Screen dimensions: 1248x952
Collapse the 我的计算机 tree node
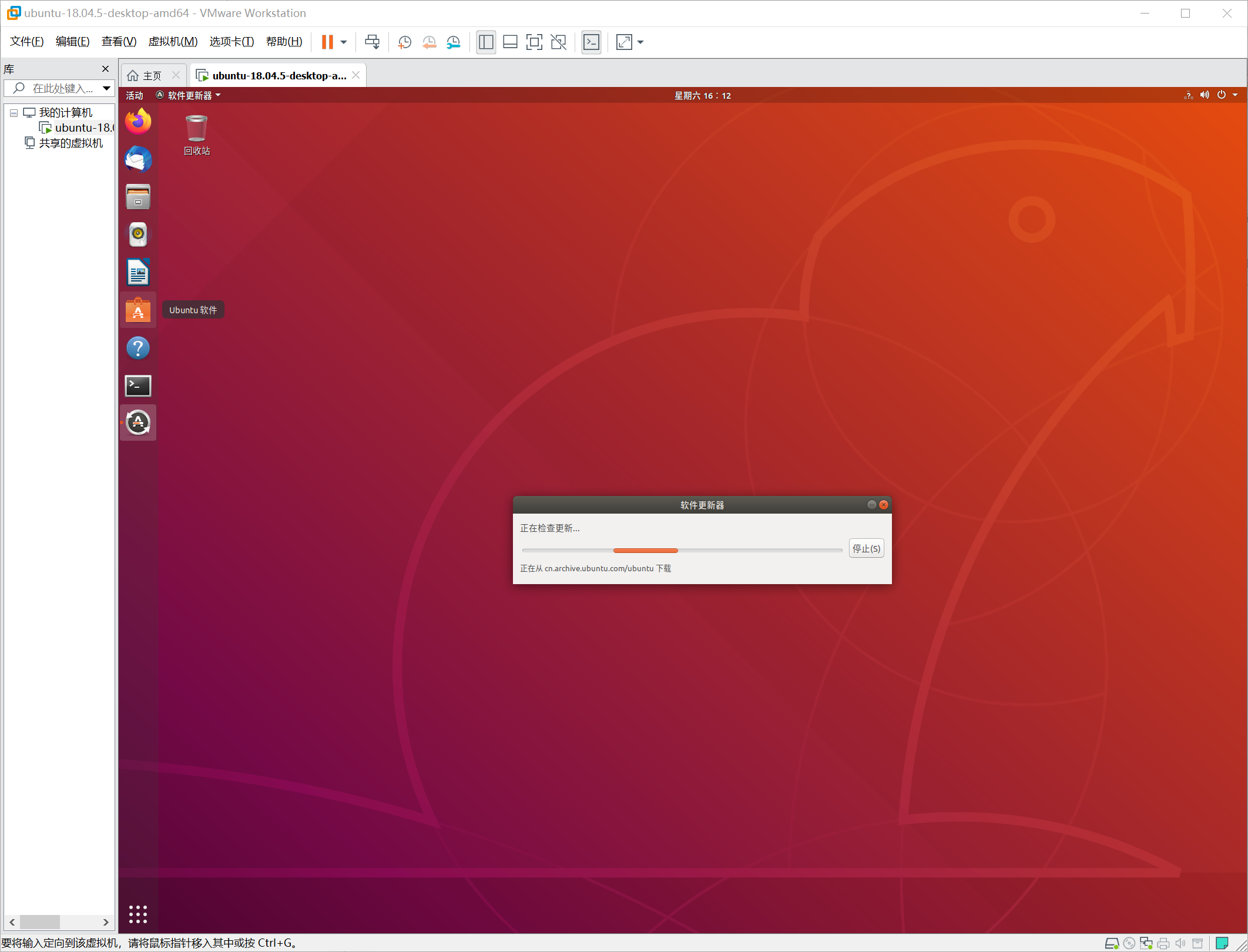(14, 113)
